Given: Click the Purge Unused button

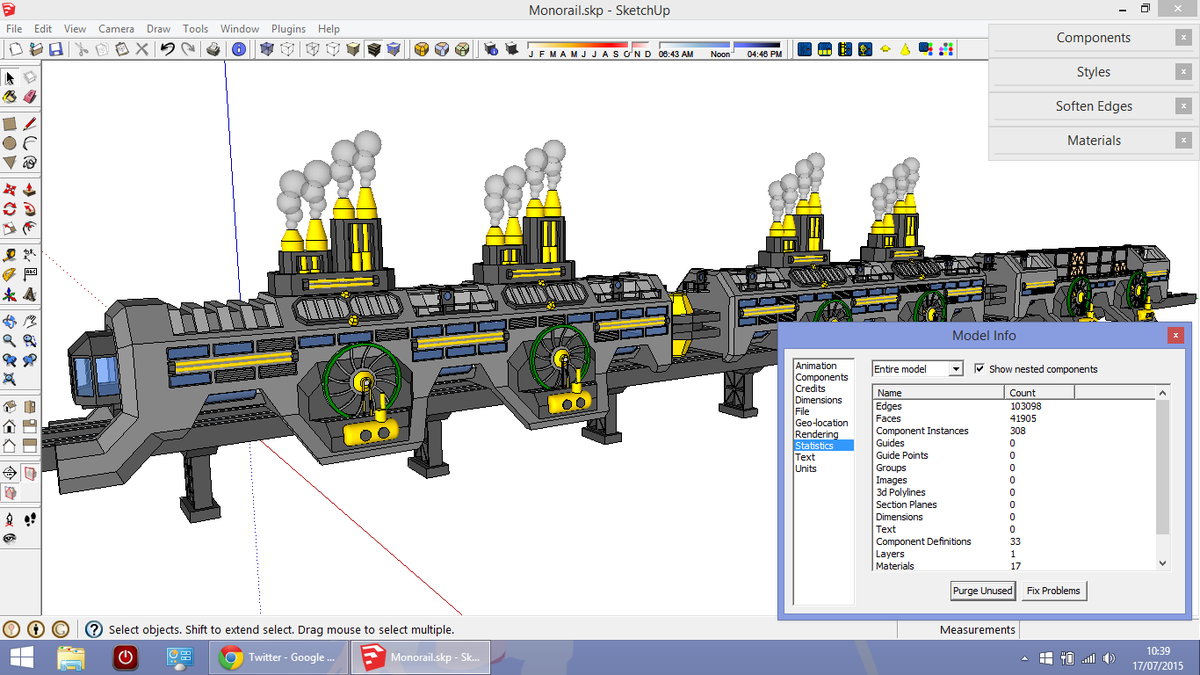Looking at the screenshot, I should 982,591.
